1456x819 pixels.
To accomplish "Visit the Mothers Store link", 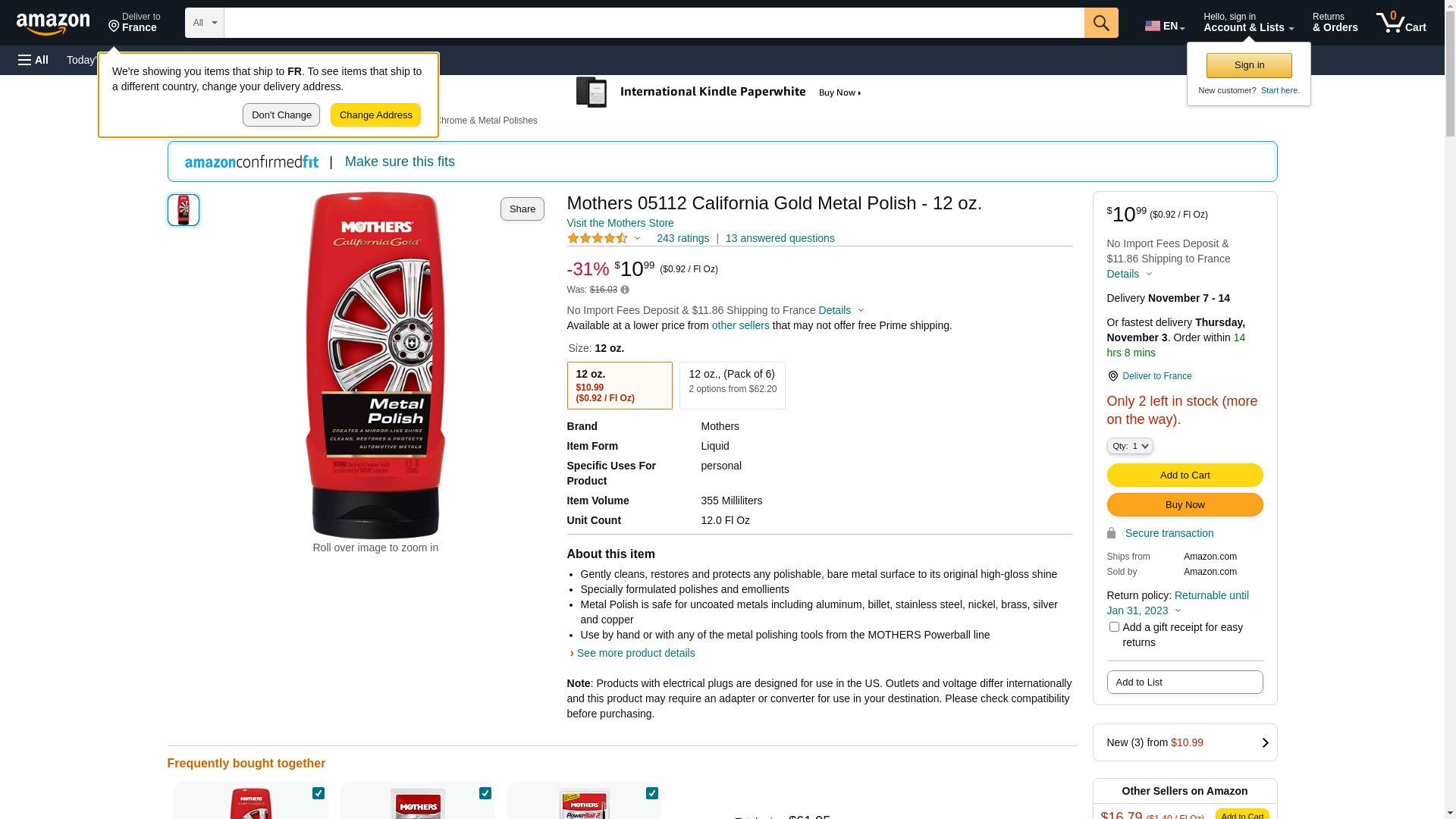I will 620,224.
